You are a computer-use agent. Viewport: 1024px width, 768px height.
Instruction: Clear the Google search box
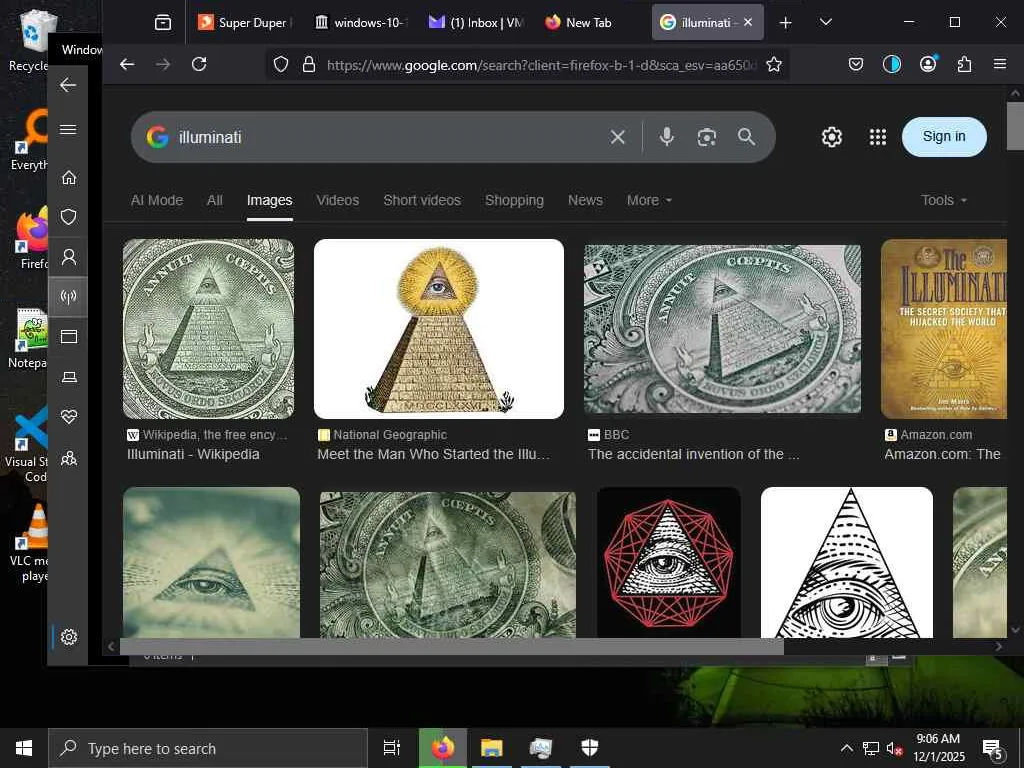618,137
